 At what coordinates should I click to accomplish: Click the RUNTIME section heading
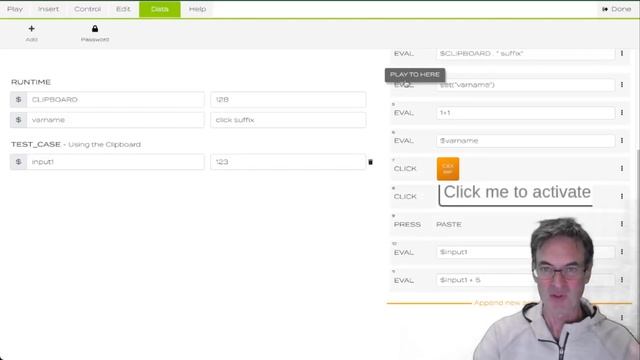(x=31, y=82)
